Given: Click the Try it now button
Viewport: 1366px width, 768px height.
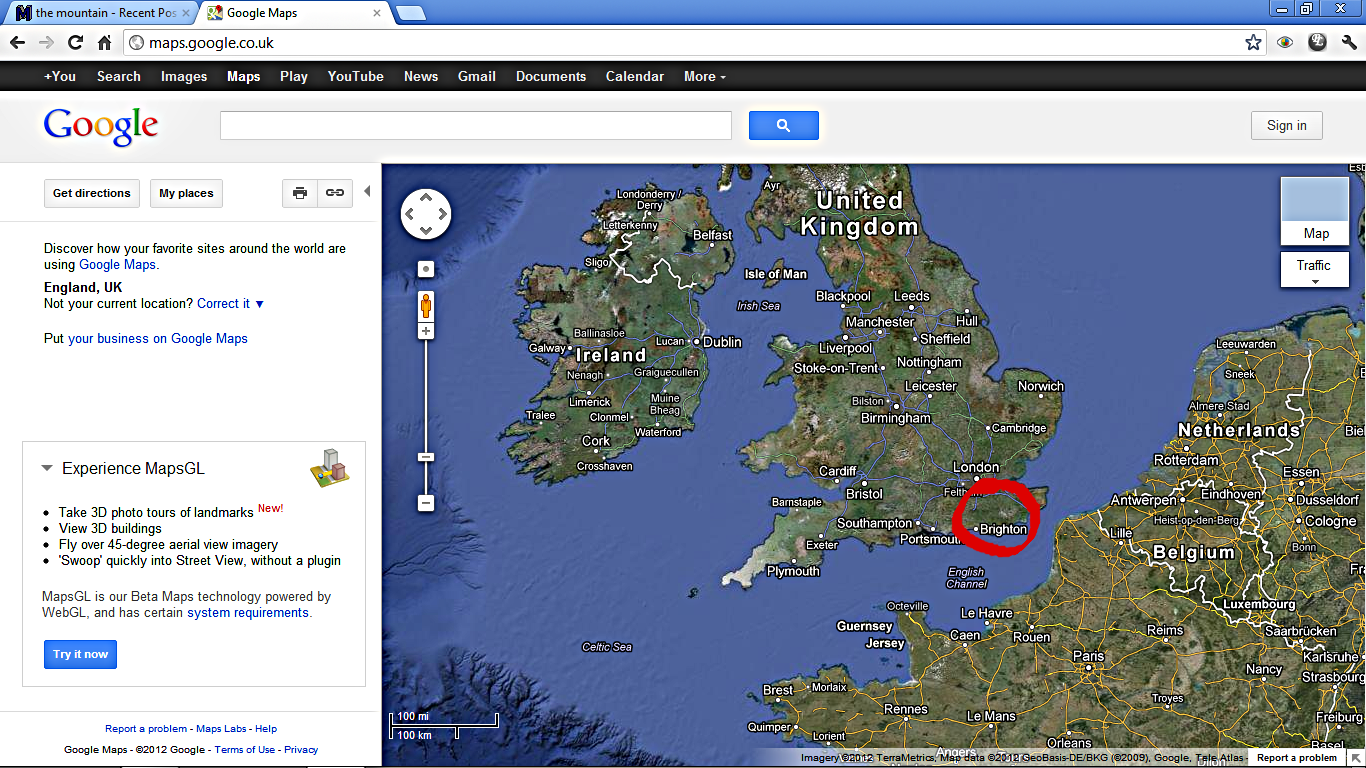Looking at the screenshot, I should click(x=80, y=654).
